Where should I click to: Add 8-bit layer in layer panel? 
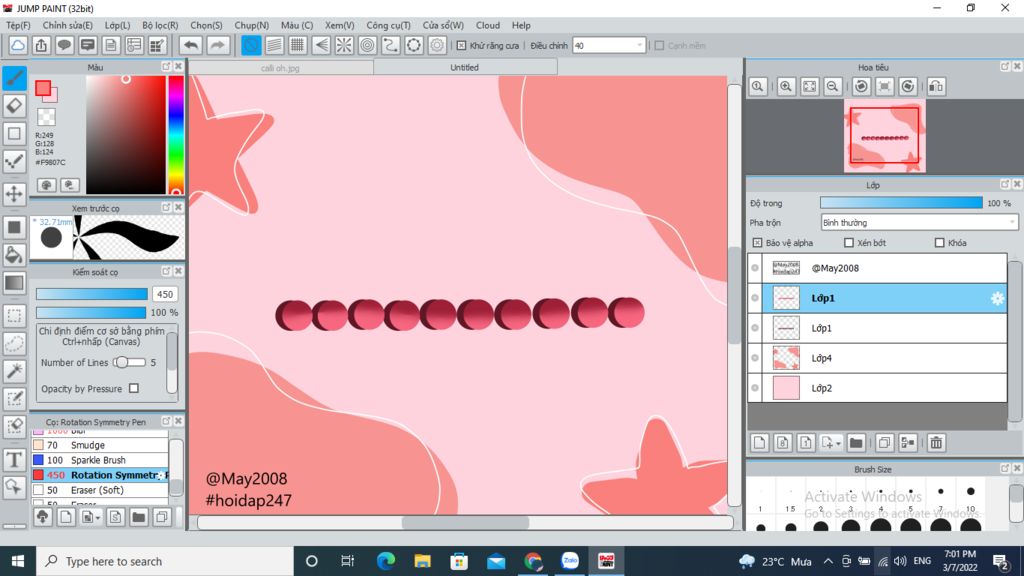click(x=782, y=443)
